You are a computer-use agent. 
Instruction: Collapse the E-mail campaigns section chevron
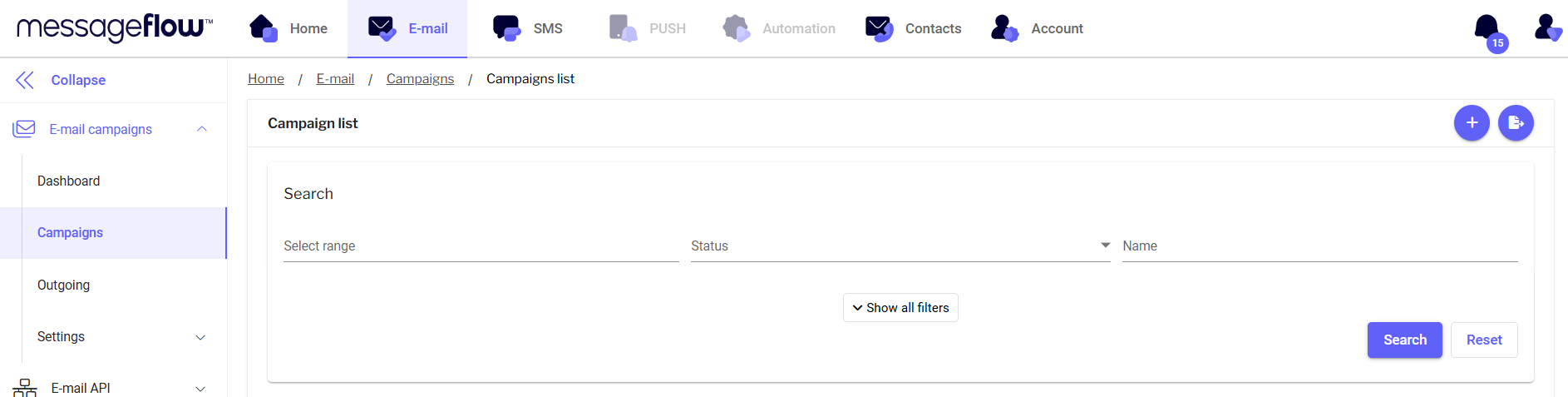(201, 129)
